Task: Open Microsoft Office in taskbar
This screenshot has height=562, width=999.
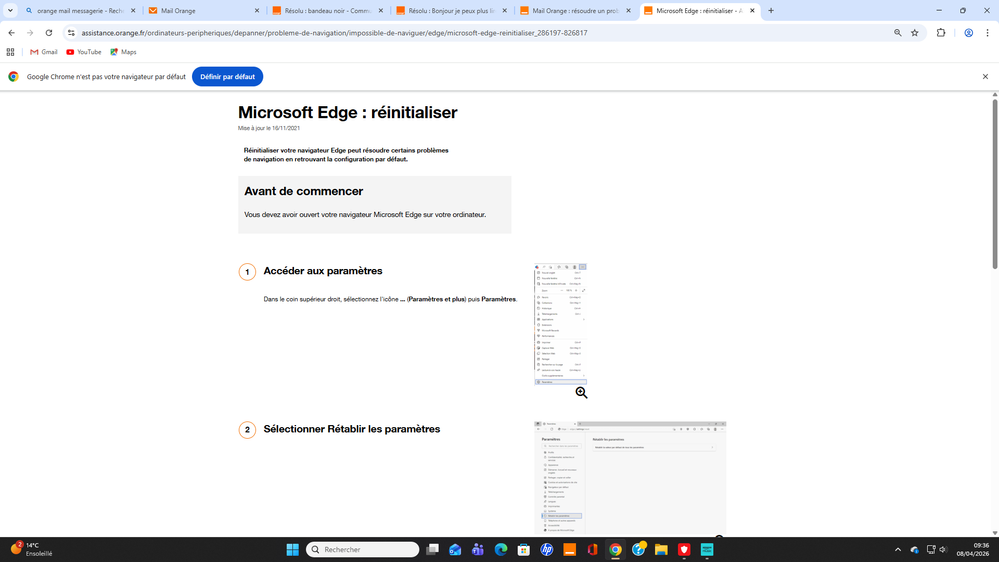Action: pyautogui.click(x=593, y=549)
